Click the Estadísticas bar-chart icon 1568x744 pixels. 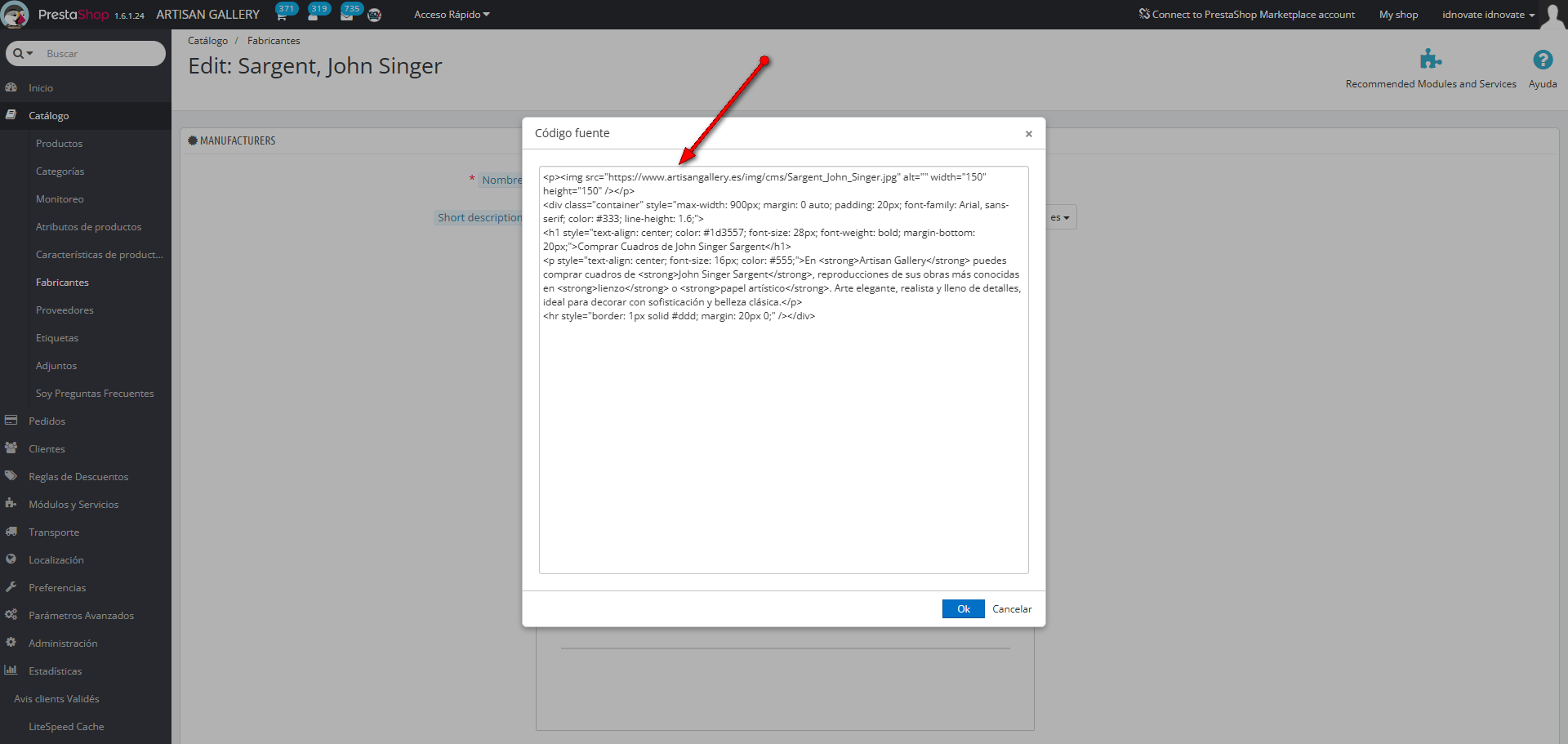pos(11,670)
